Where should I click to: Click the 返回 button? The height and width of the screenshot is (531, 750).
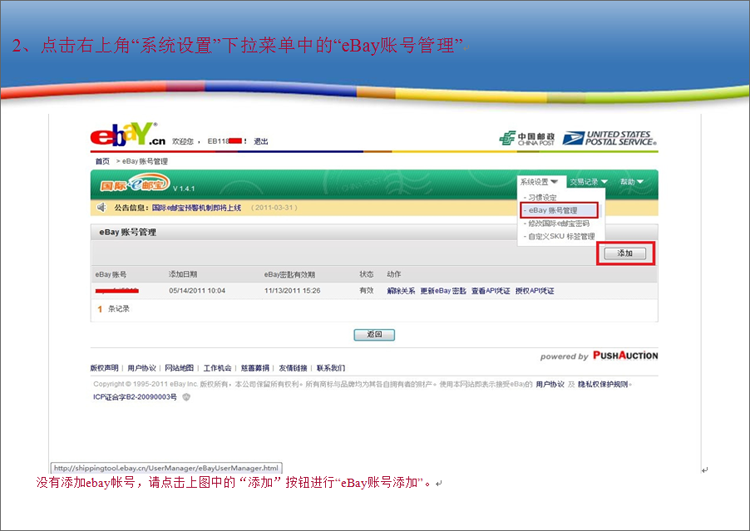pyautogui.click(x=374, y=334)
